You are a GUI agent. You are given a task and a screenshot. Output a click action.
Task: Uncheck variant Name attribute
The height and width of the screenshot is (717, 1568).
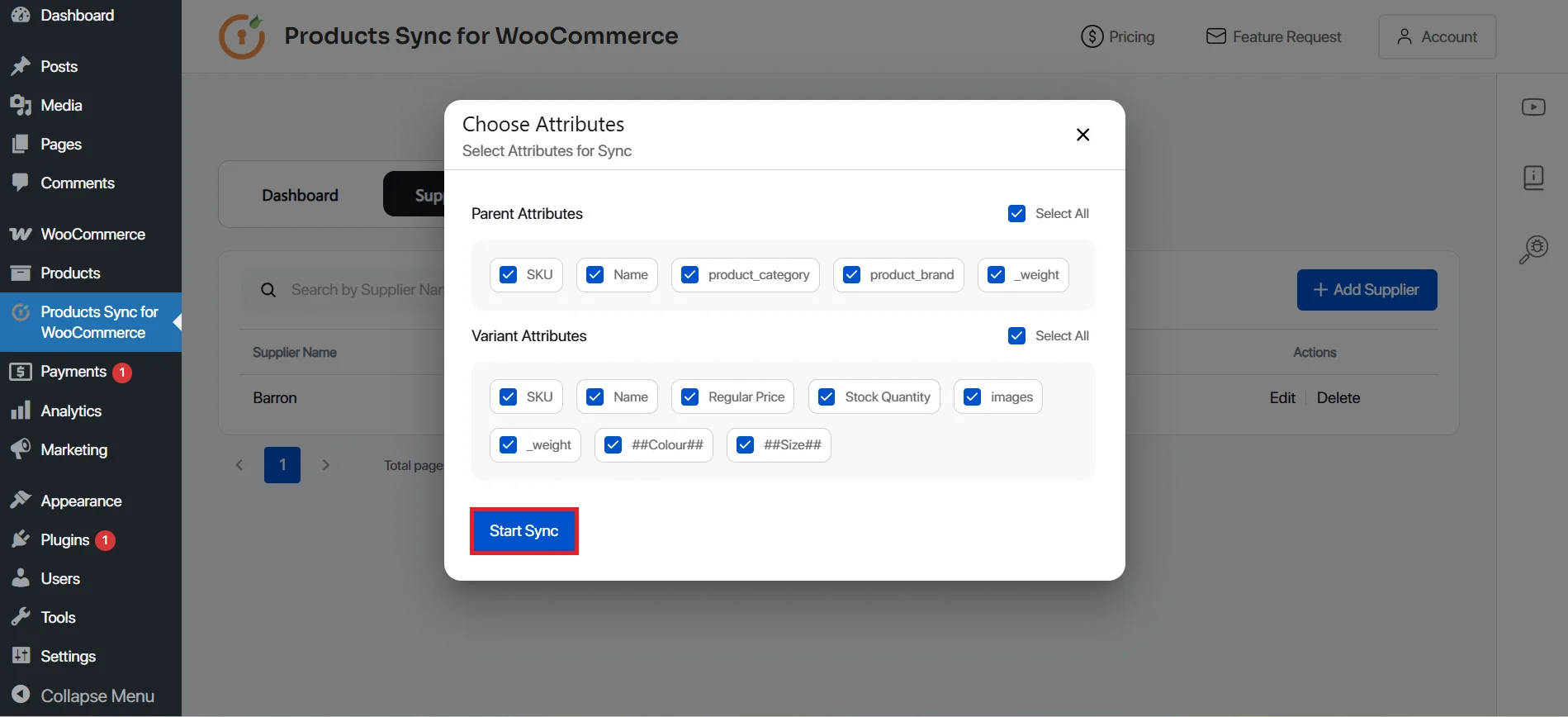[595, 397]
